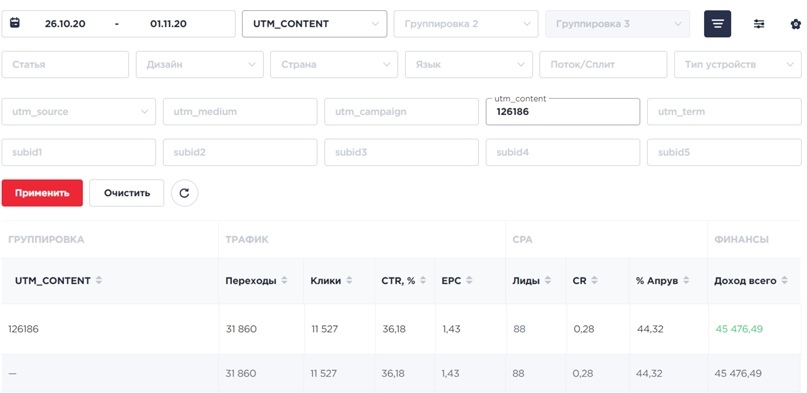The image size is (807, 393).
Task: Click the end date 01.11.20
Action: tap(168, 24)
